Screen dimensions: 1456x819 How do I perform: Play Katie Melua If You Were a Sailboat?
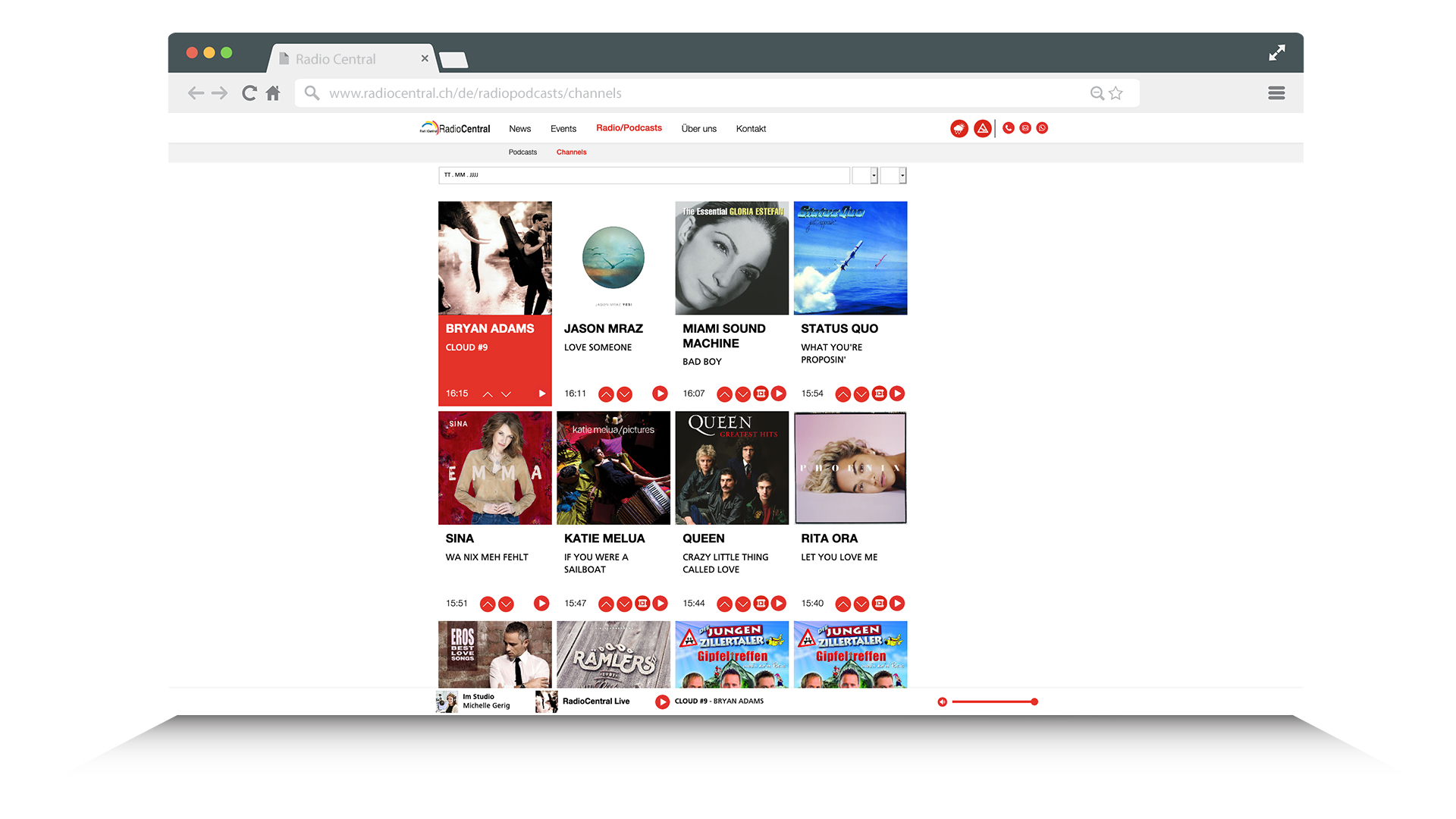coord(660,604)
